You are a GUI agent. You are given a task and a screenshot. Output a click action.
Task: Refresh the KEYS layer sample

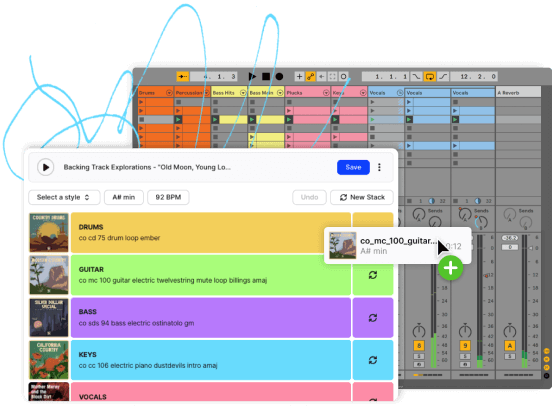click(373, 360)
